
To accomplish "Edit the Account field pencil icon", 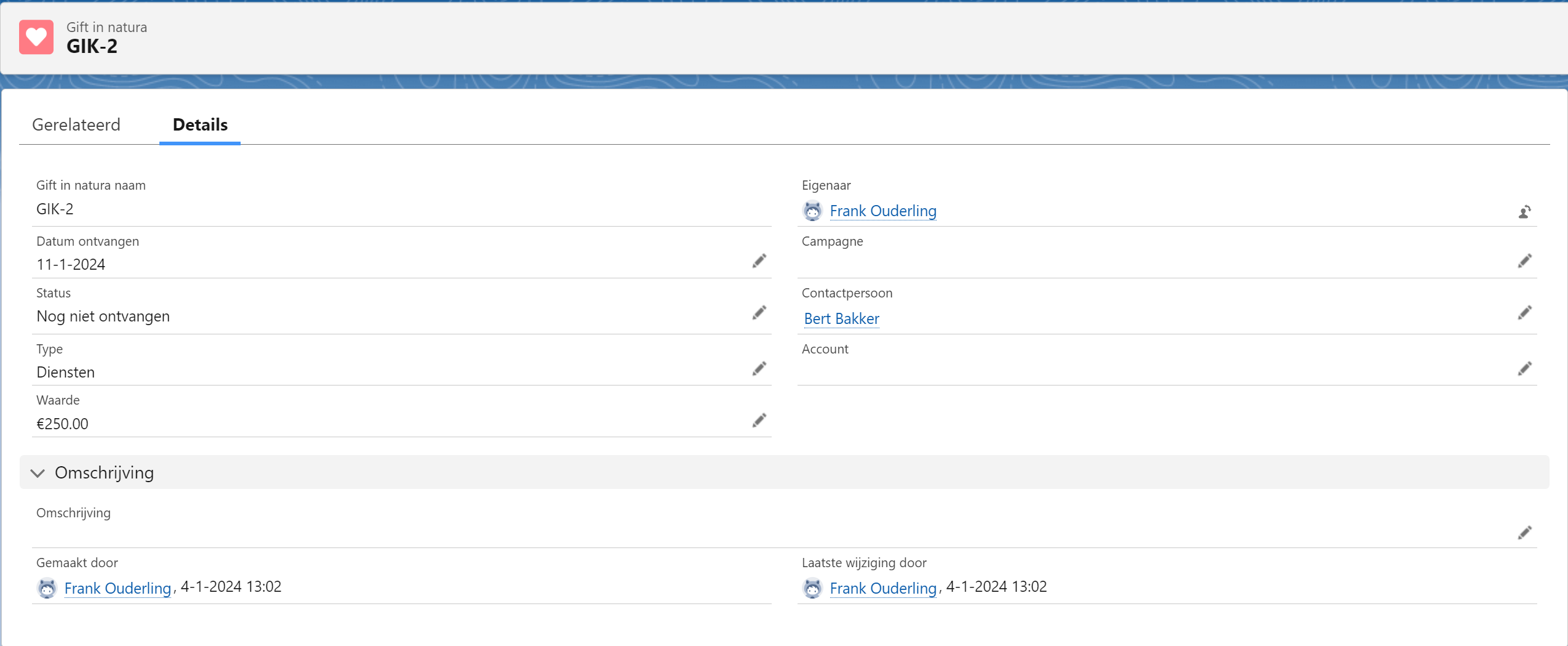I will coord(1524,369).
